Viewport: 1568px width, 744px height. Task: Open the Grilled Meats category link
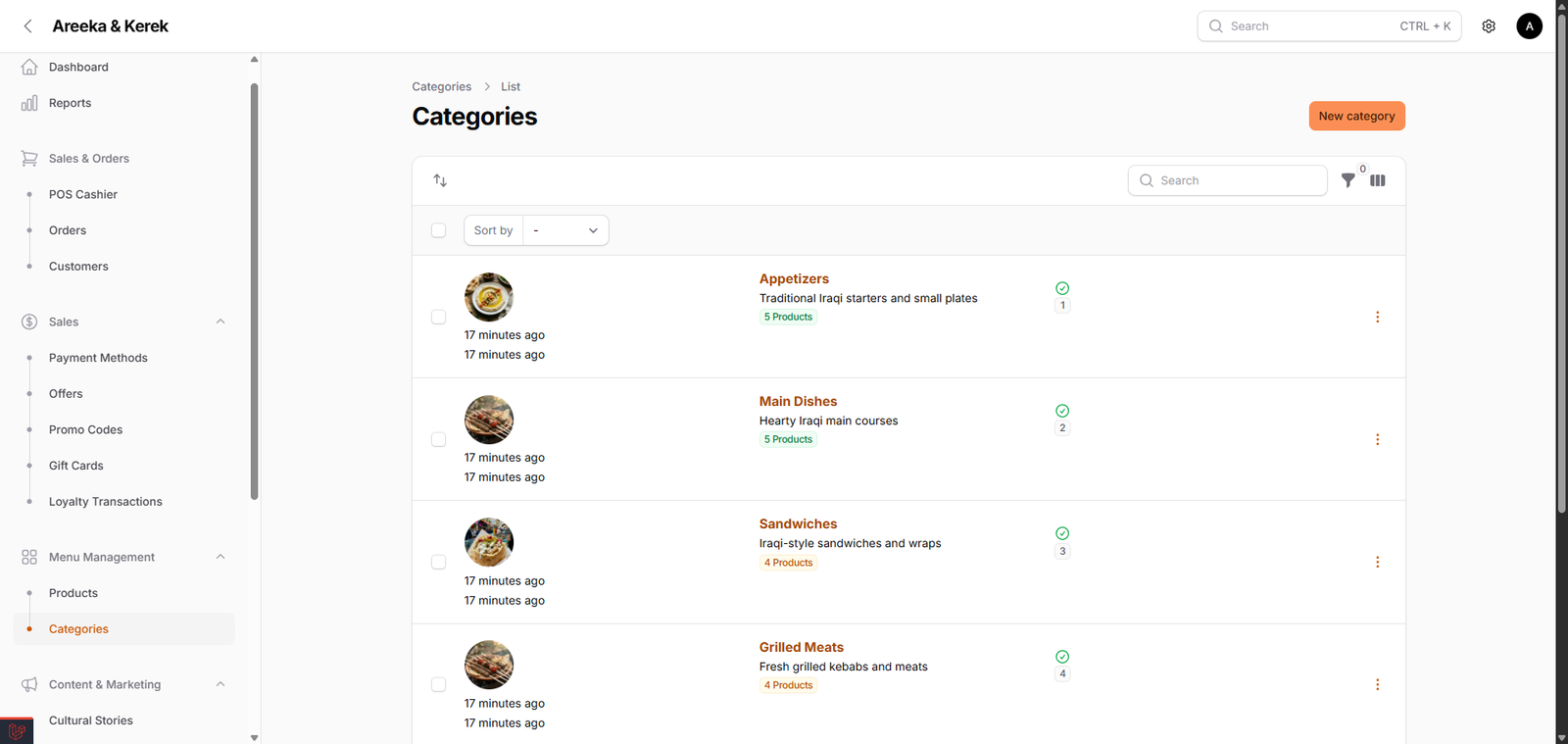coord(801,647)
